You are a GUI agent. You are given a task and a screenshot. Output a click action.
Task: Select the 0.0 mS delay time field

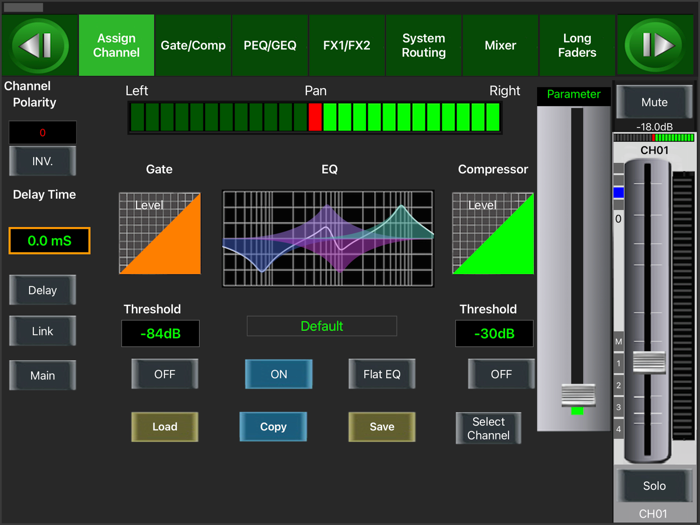(50, 241)
